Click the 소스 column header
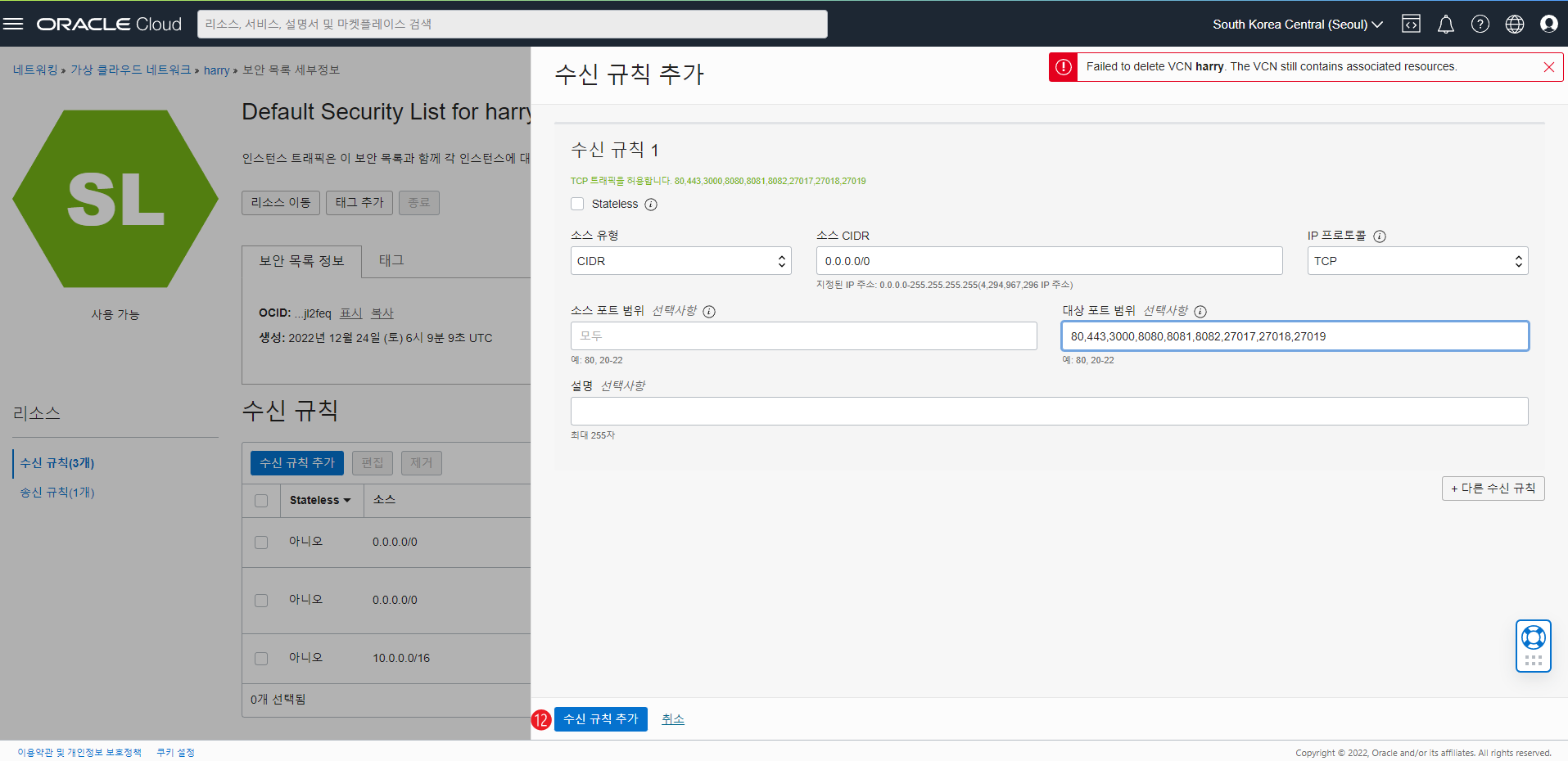 (384, 500)
